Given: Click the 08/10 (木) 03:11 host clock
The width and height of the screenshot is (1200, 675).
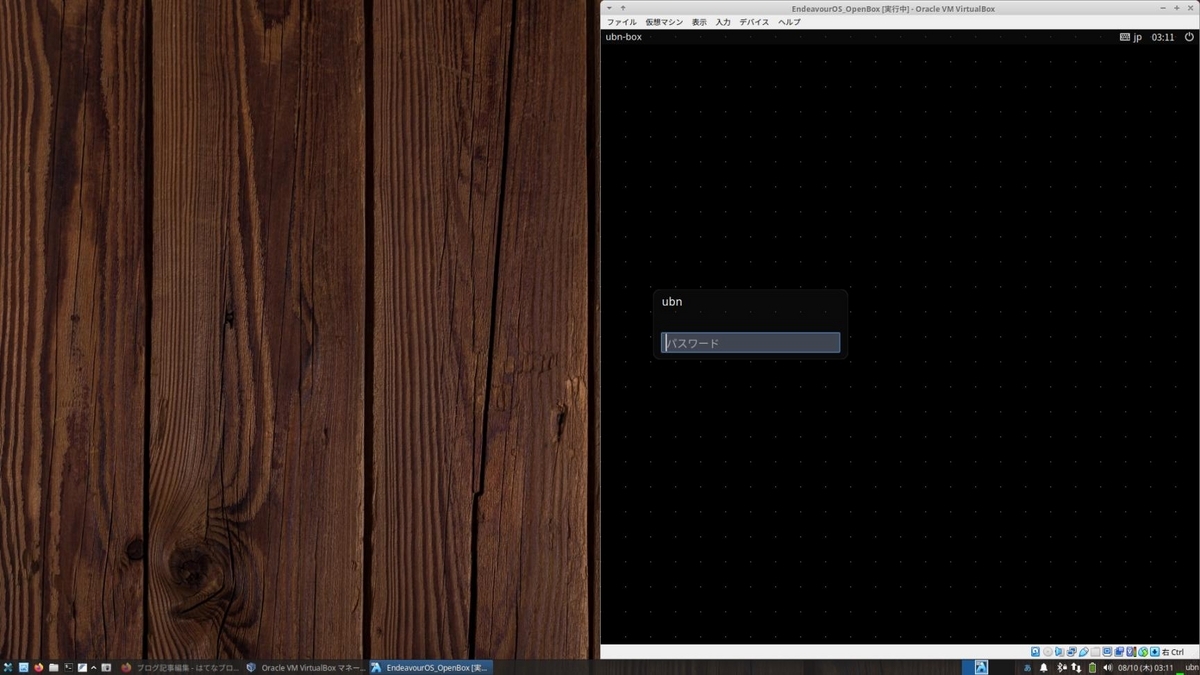Looking at the screenshot, I should (x=1146, y=668).
